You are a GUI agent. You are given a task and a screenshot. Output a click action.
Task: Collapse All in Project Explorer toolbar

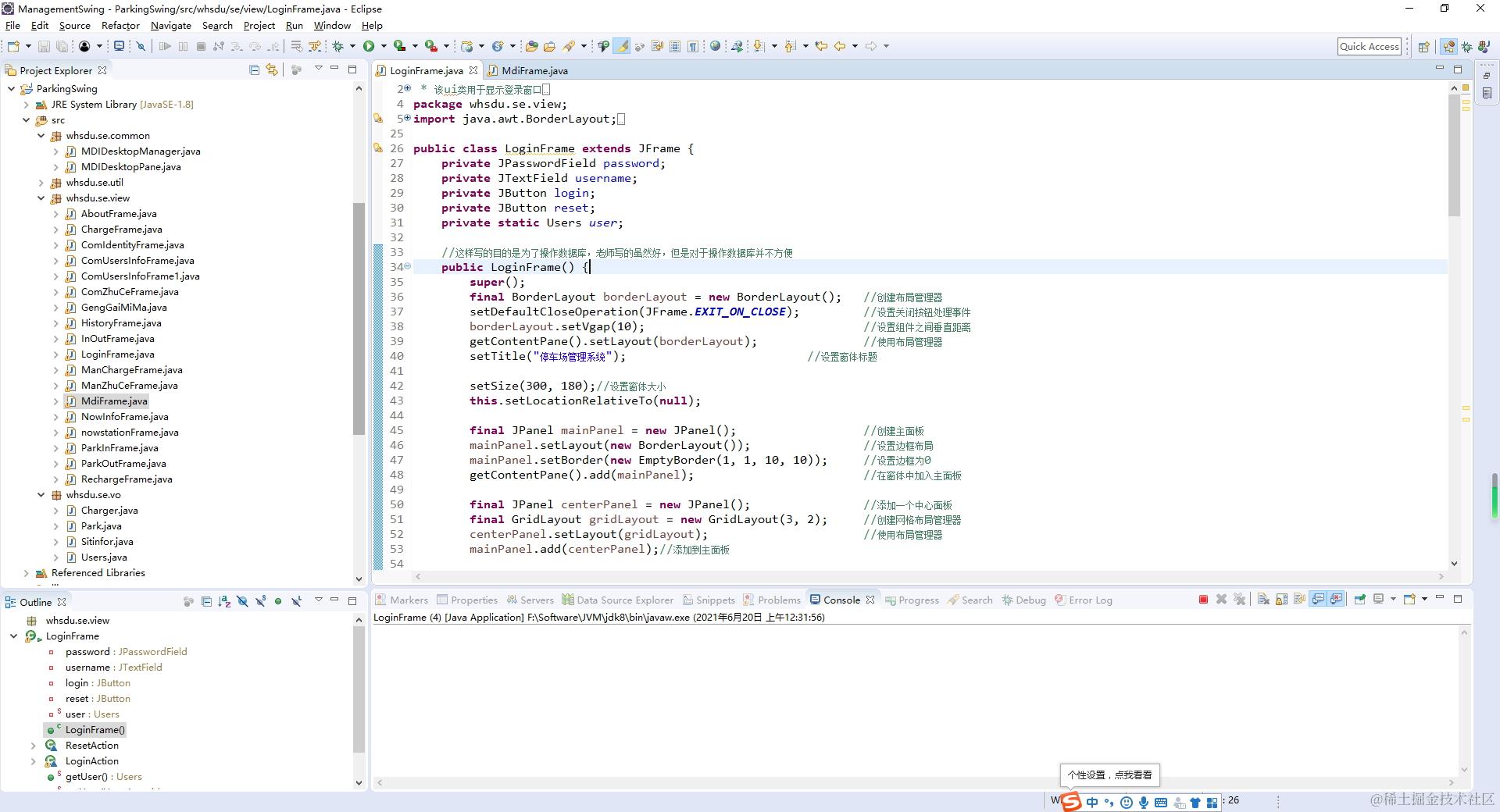254,69
